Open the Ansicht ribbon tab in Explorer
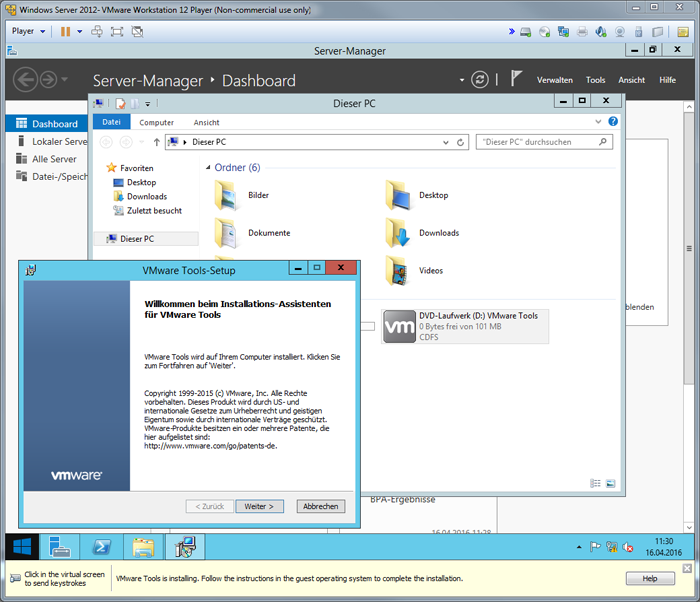 point(206,122)
